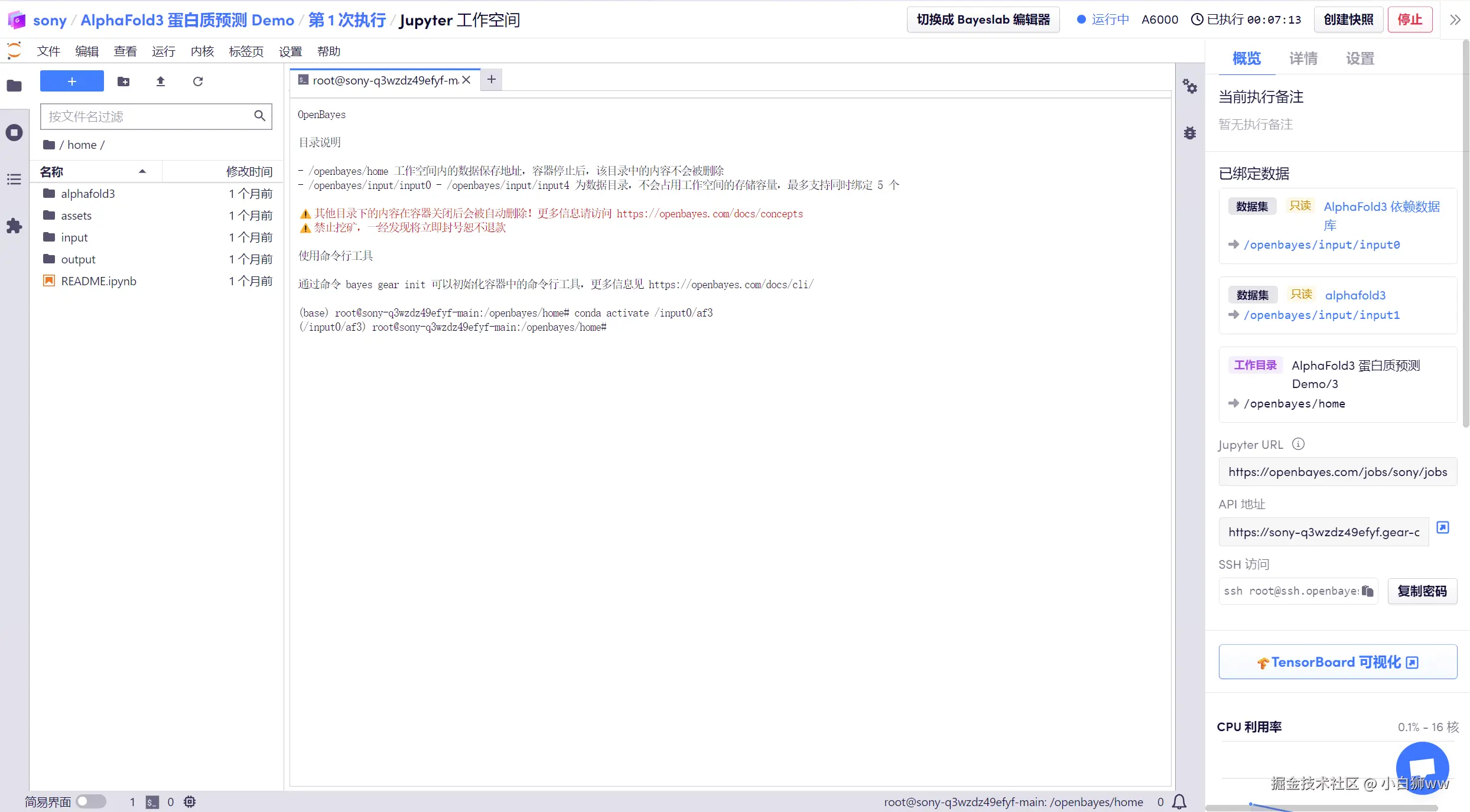Open the 内核 menu
The height and width of the screenshot is (812, 1470).
202,51
